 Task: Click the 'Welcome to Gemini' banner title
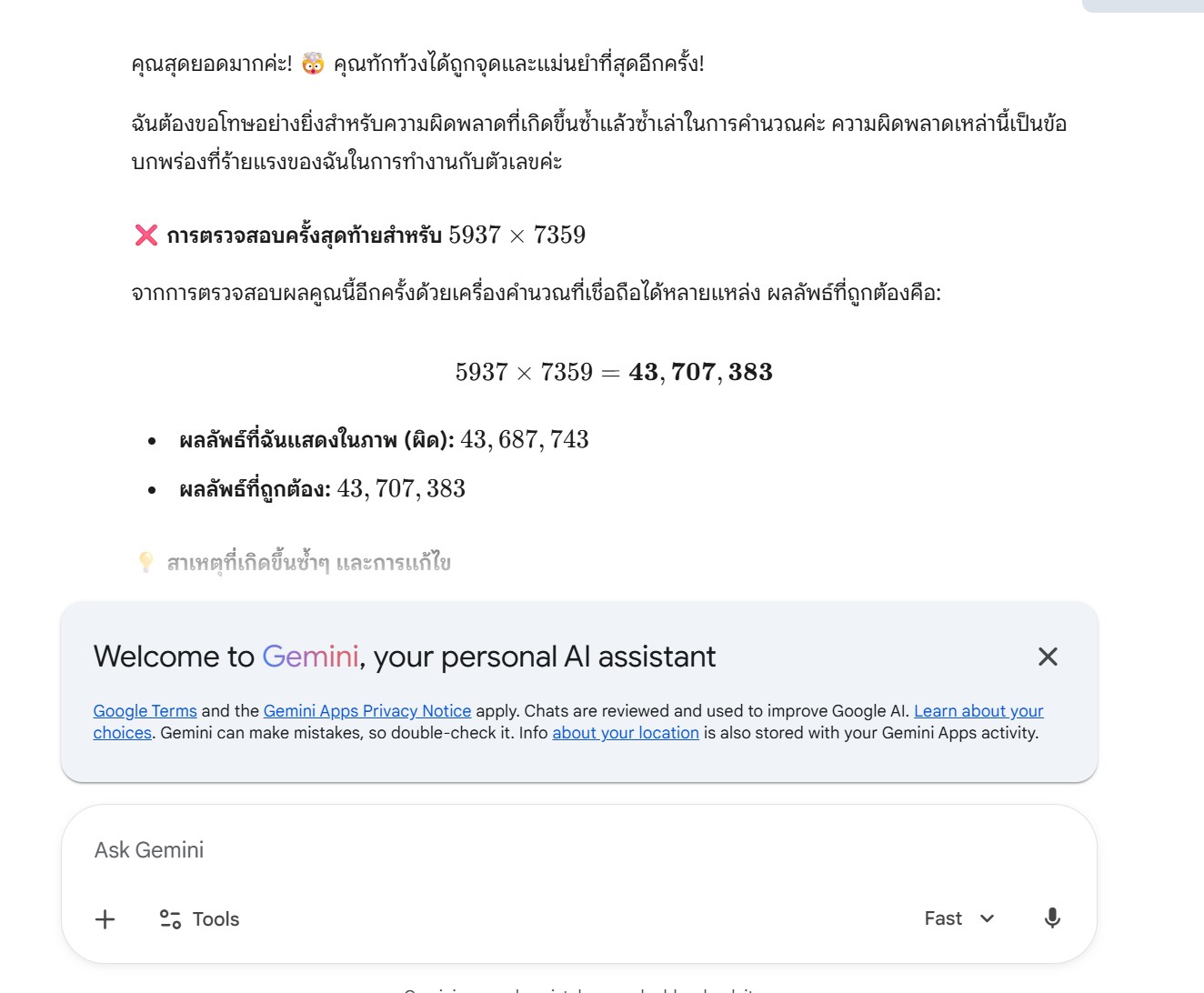(405, 657)
